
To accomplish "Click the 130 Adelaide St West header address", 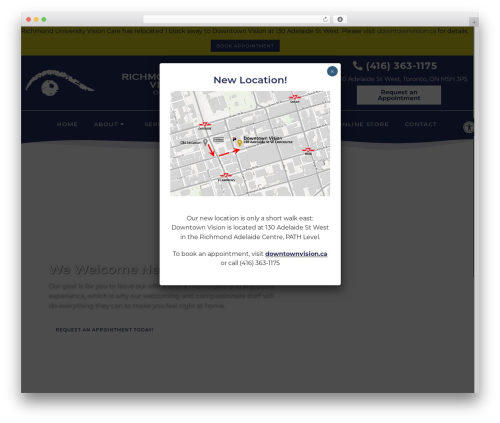I will [404, 79].
